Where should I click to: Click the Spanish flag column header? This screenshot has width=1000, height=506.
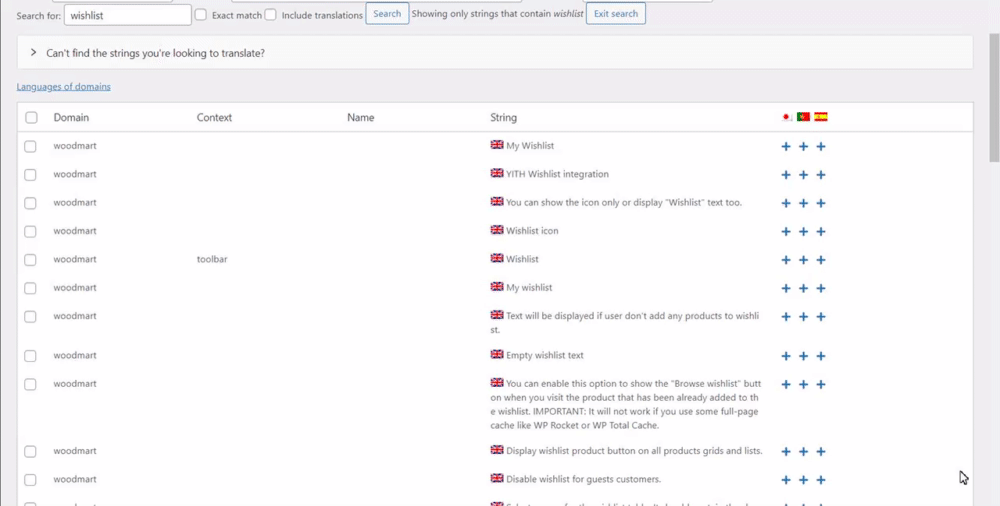821,117
